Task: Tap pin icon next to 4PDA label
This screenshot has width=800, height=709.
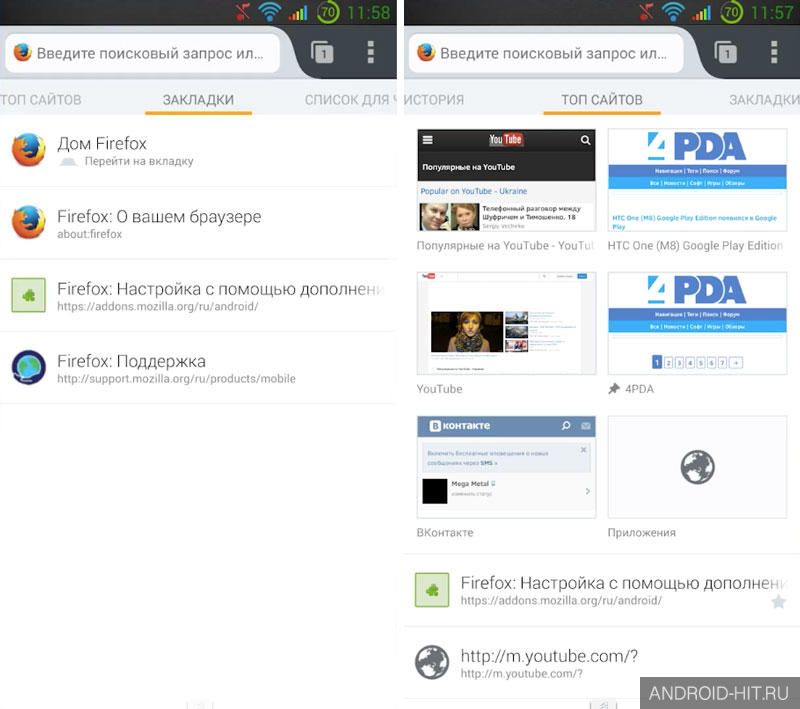Action: tap(614, 389)
